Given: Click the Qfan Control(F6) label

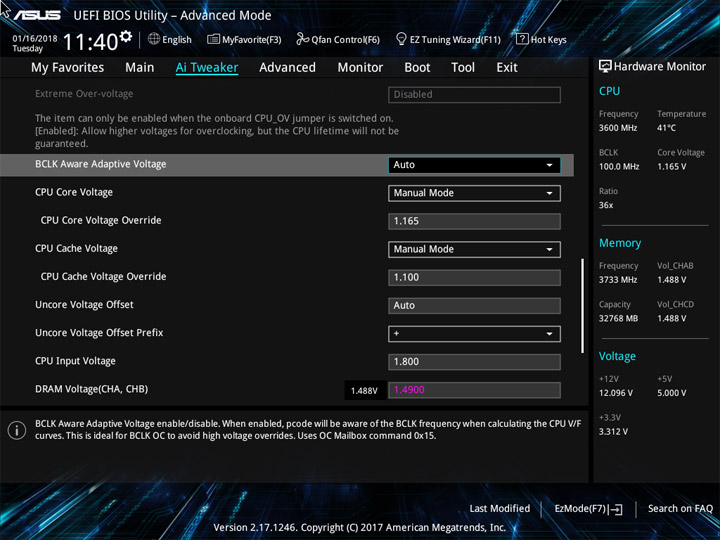Looking at the screenshot, I should click(x=345, y=39).
